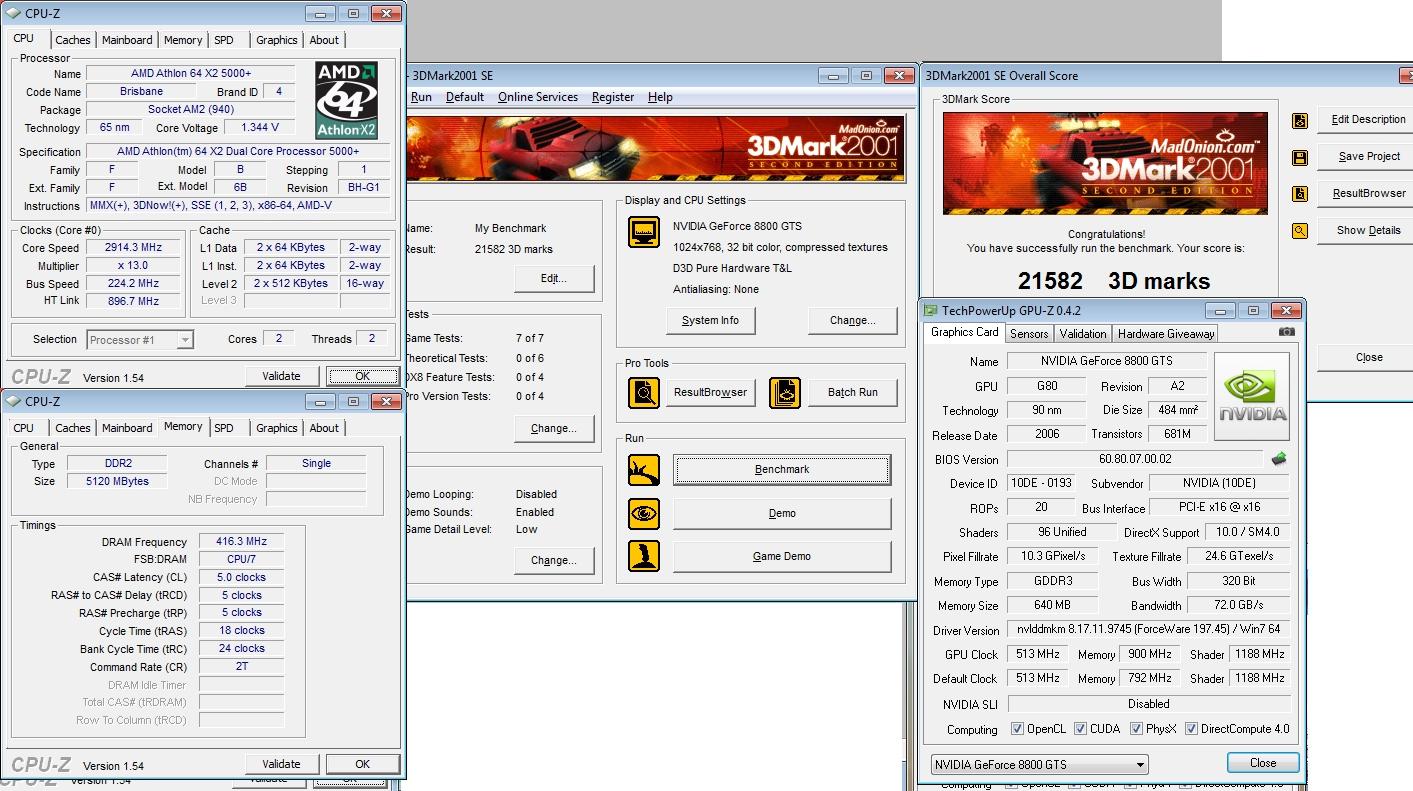Click the Batch Run button
Image resolution: width=1413 pixels, height=791 pixels.
coord(852,392)
